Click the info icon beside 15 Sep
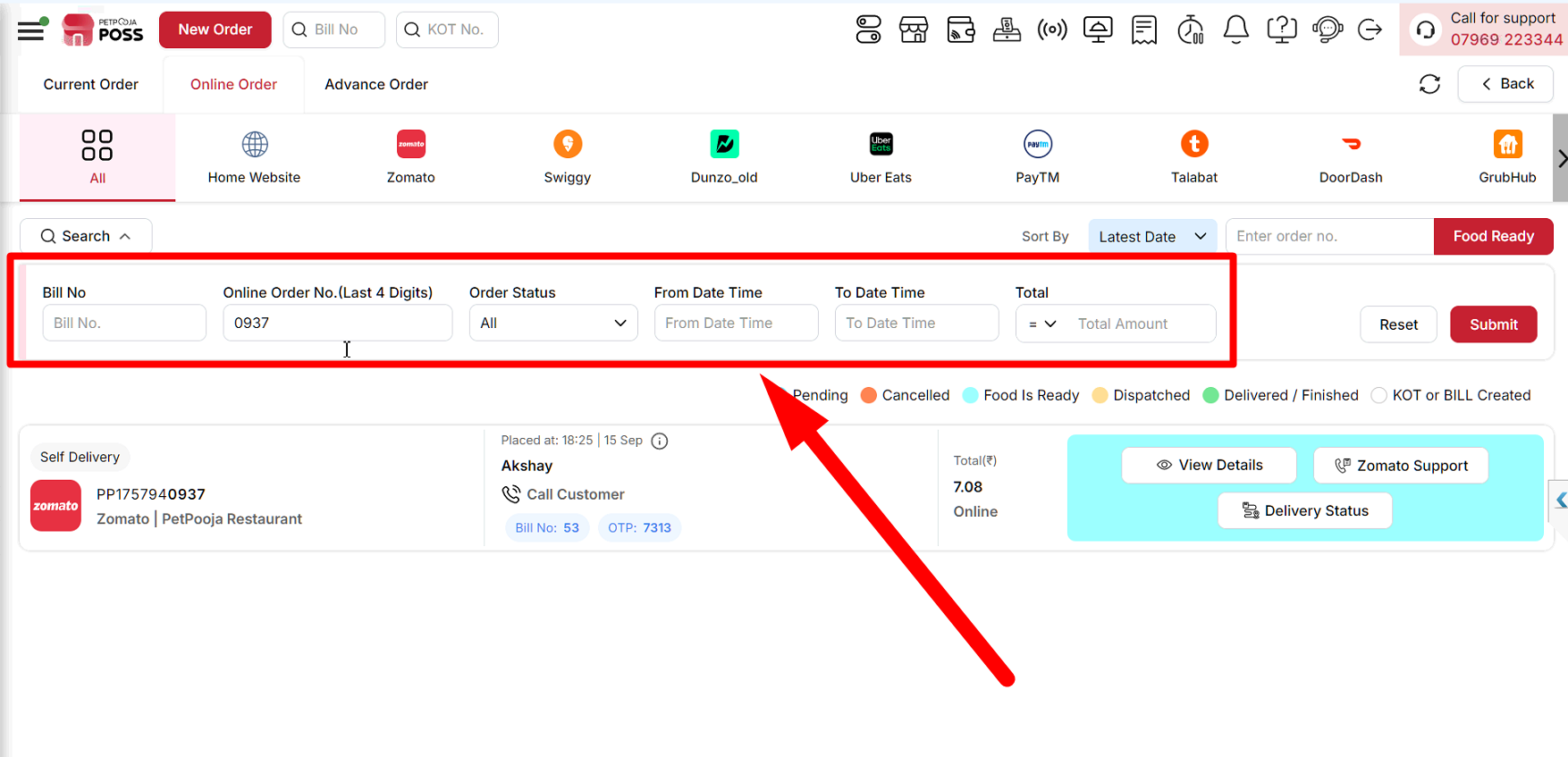This screenshot has height=757, width=1568. (x=660, y=441)
